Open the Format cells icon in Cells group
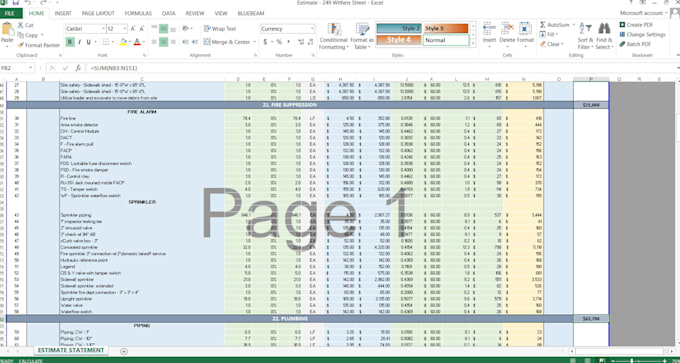This screenshot has height=363, width=680. click(x=525, y=29)
